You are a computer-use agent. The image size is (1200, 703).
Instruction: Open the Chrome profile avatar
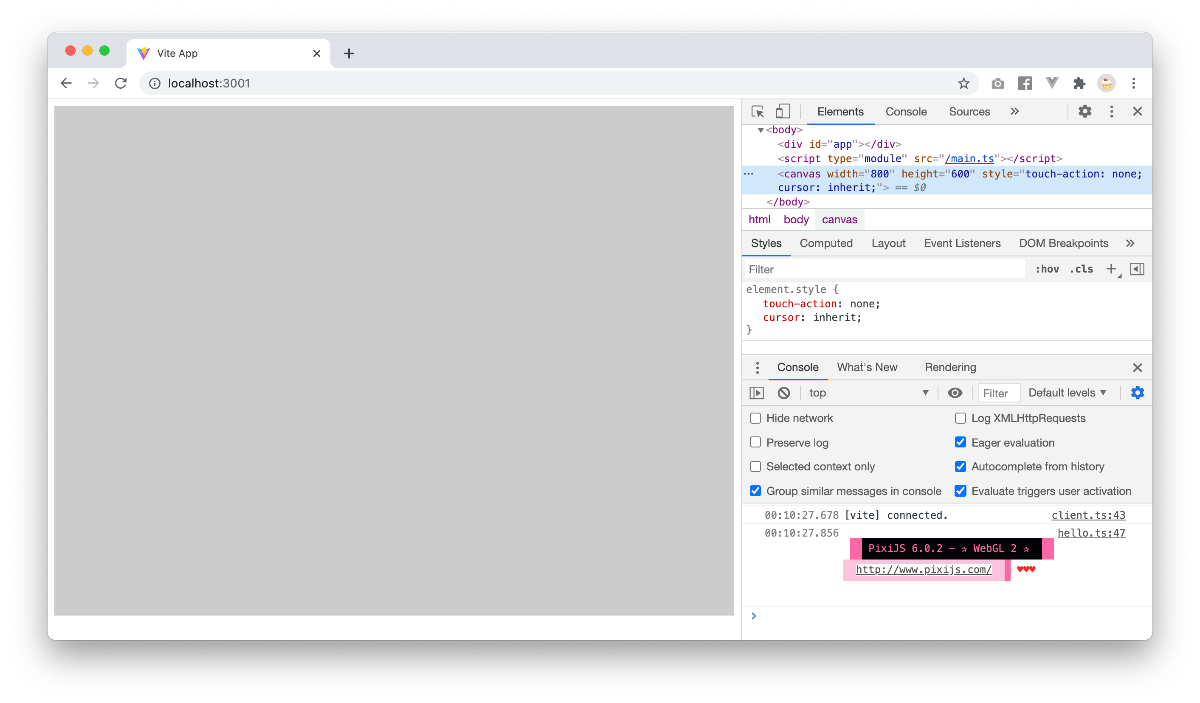1106,83
